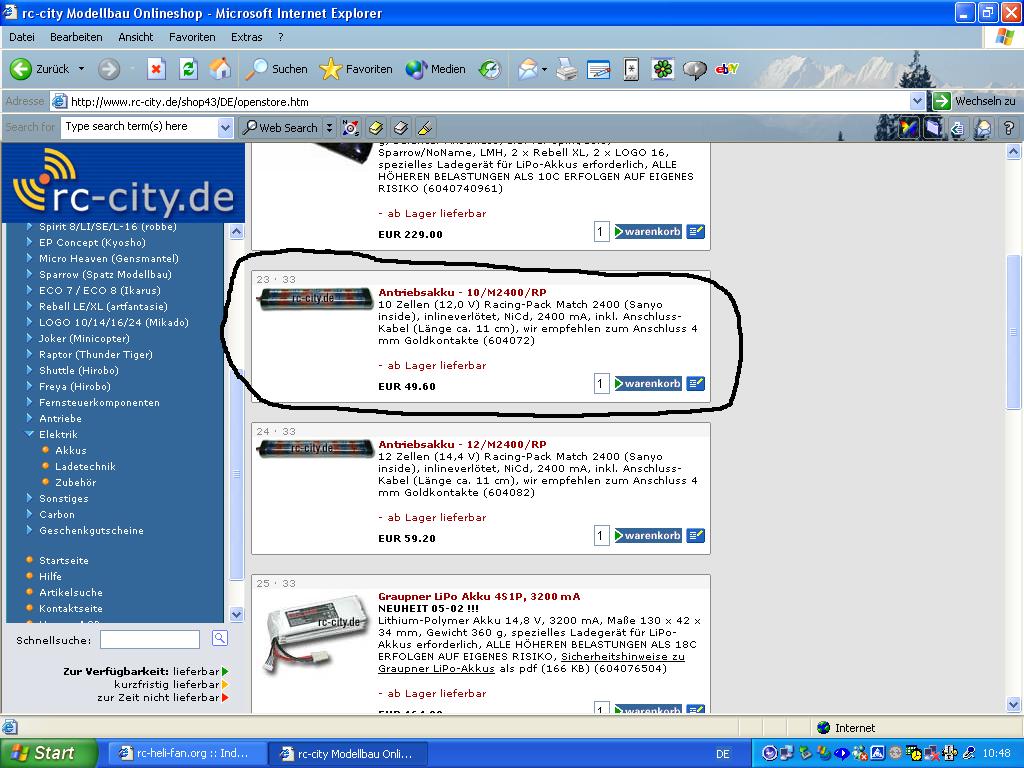Image resolution: width=1024 pixels, height=768 pixels.
Task: Open the Akkus subcategory link
Action: point(71,450)
